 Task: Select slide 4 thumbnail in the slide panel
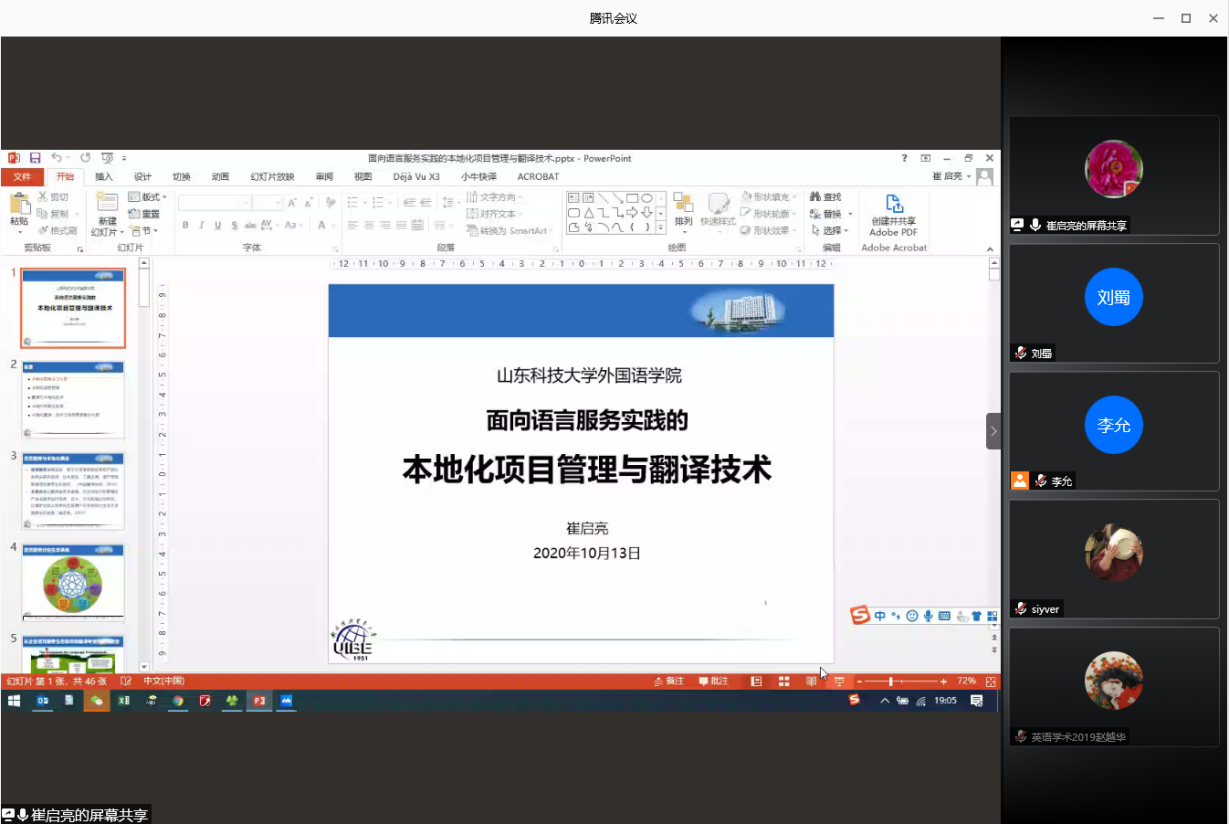click(73, 578)
